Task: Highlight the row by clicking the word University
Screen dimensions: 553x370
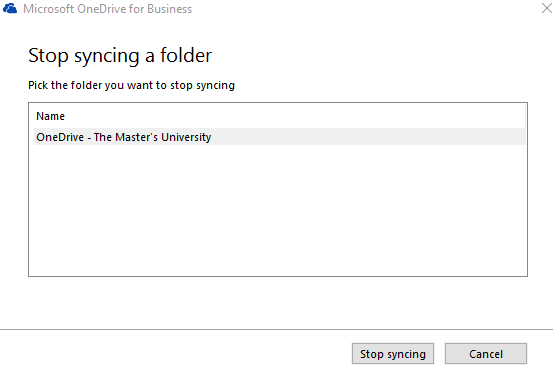Action: (x=186, y=137)
